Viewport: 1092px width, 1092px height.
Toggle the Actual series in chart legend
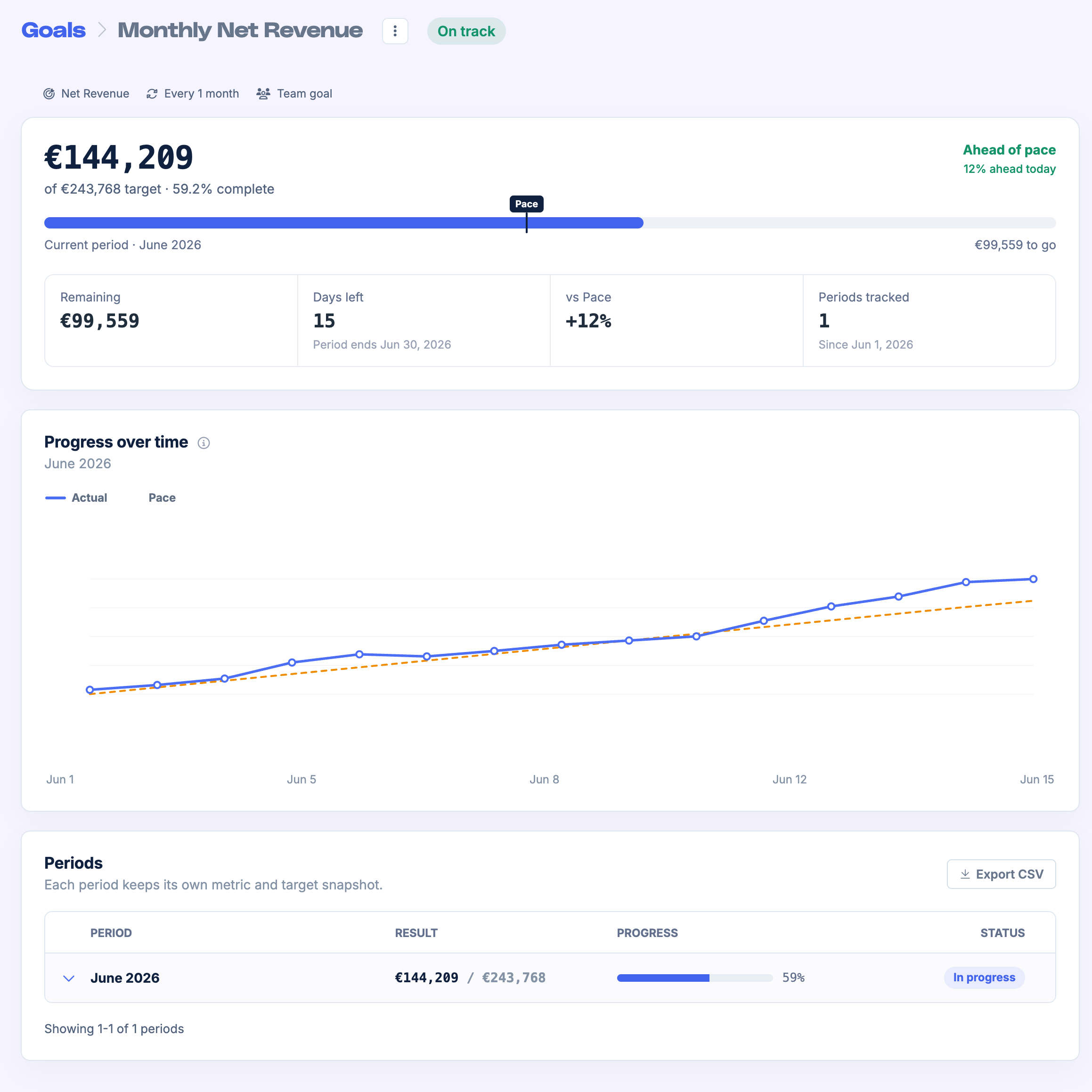click(76, 498)
